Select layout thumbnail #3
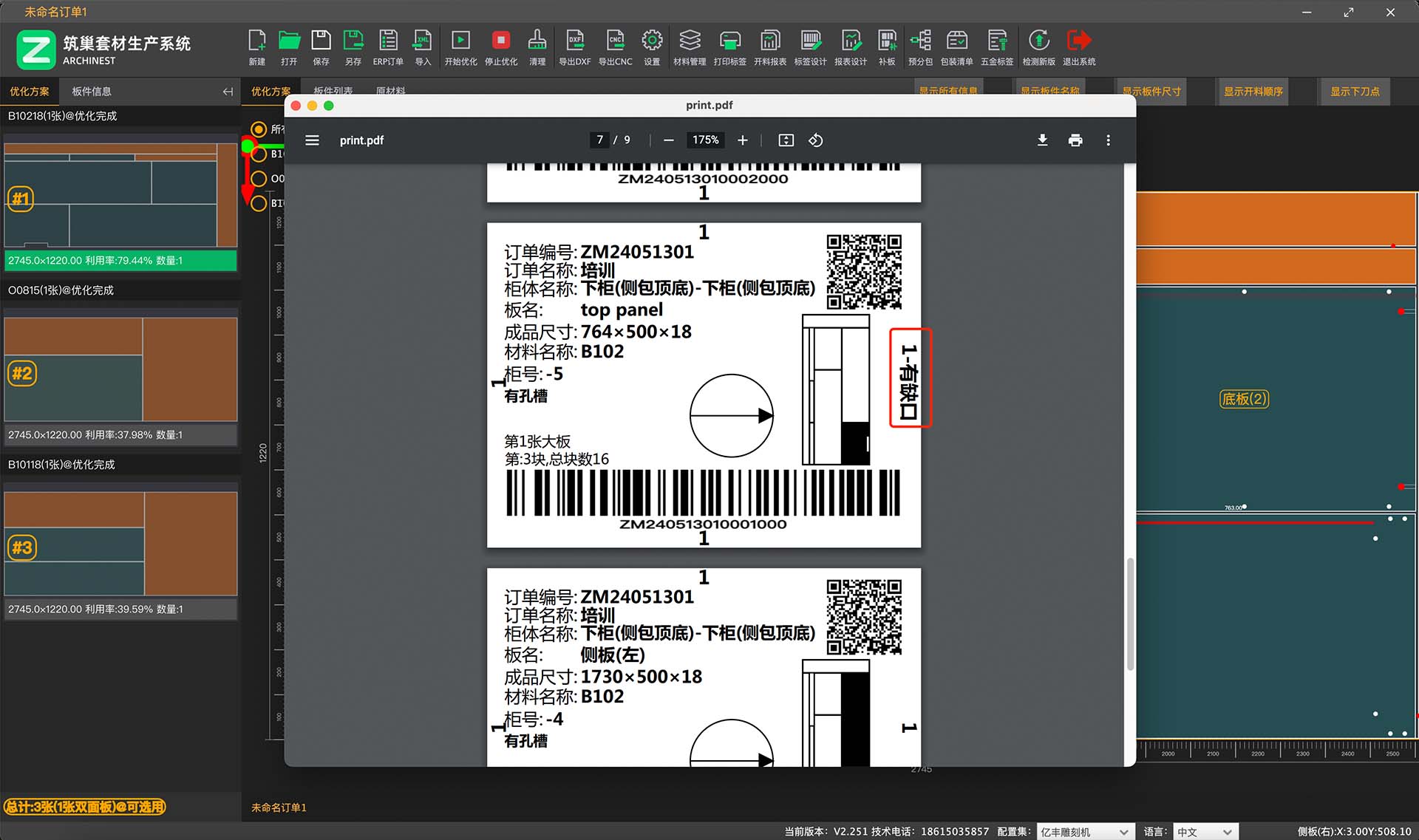The height and width of the screenshot is (840, 1419). pos(120,544)
